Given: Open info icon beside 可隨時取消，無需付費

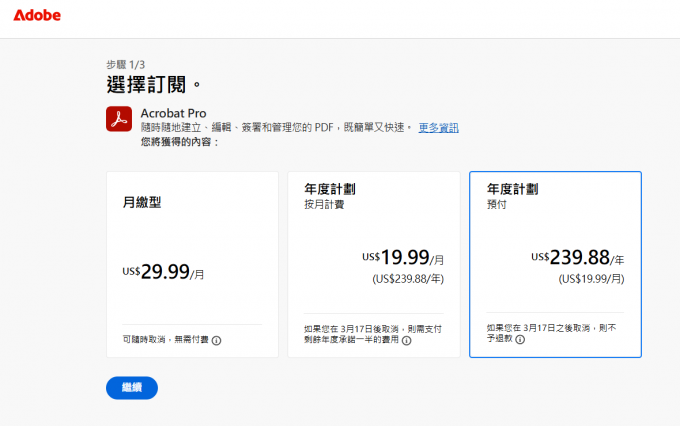Looking at the screenshot, I should tap(216, 341).
